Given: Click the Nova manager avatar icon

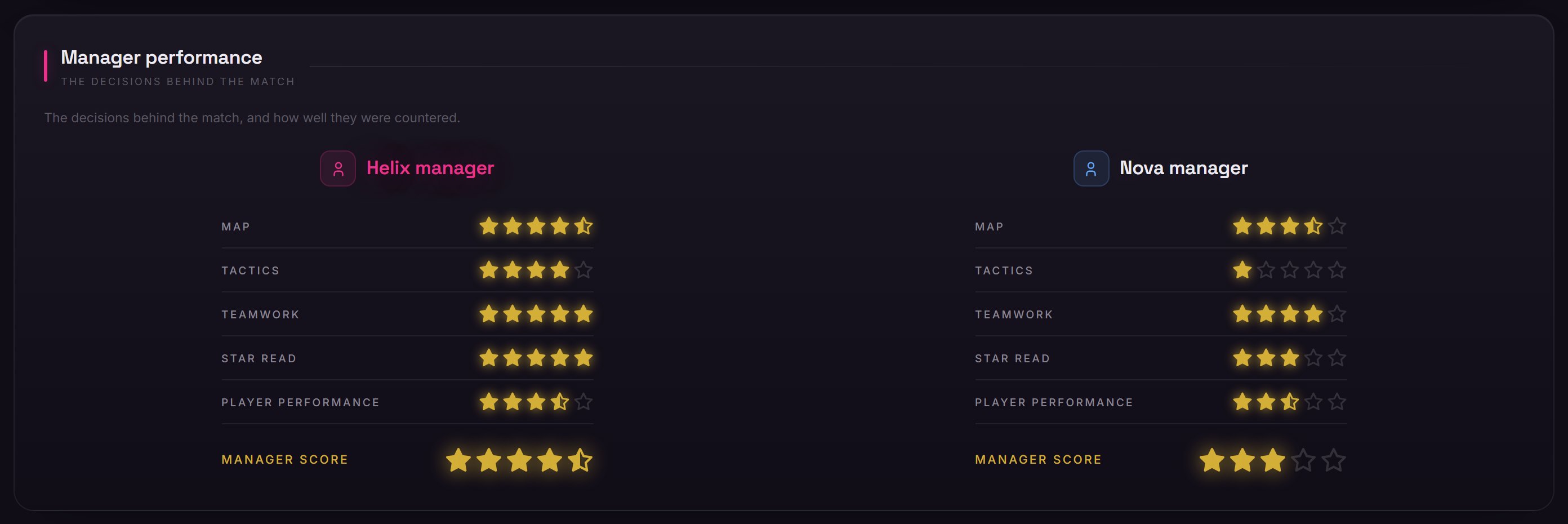Looking at the screenshot, I should (1092, 168).
